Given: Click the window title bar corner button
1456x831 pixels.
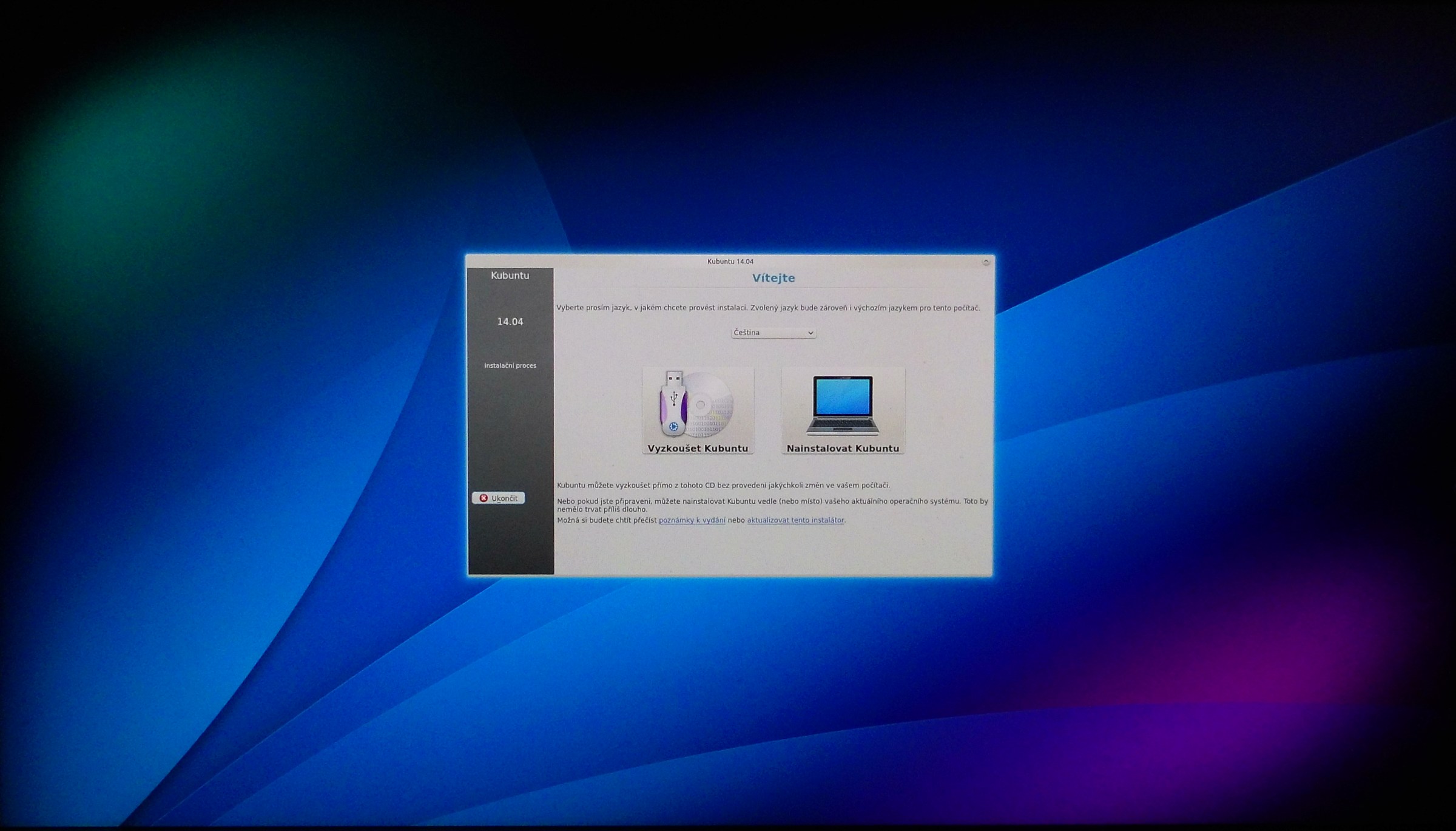Looking at the screenshot, I should click(x=986, y=262).
